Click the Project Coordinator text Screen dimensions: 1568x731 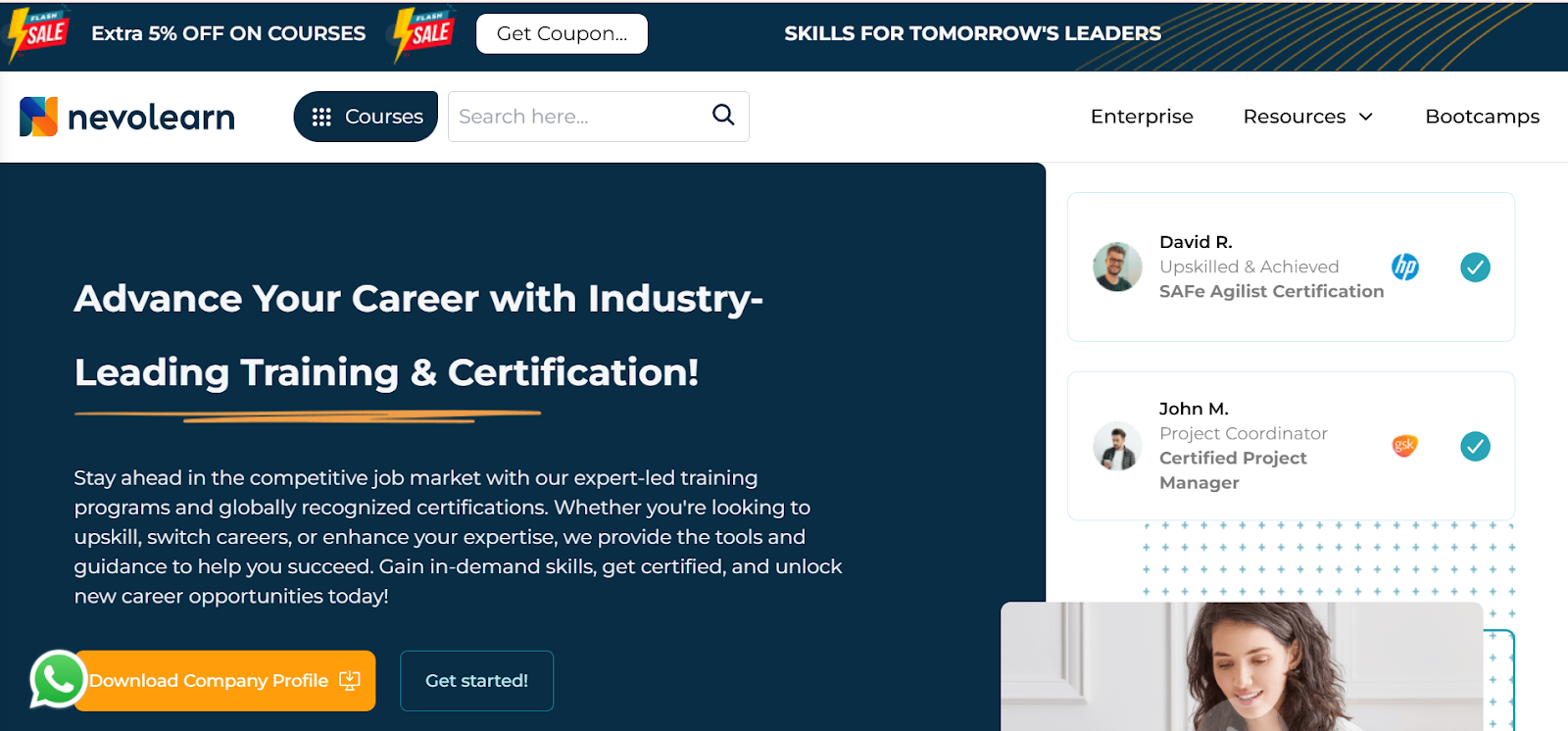coord(1244,433)
